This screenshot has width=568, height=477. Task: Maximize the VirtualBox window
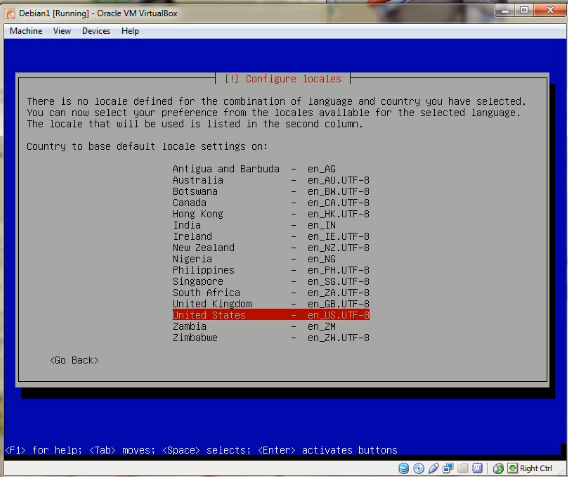[x=524, y=11]
